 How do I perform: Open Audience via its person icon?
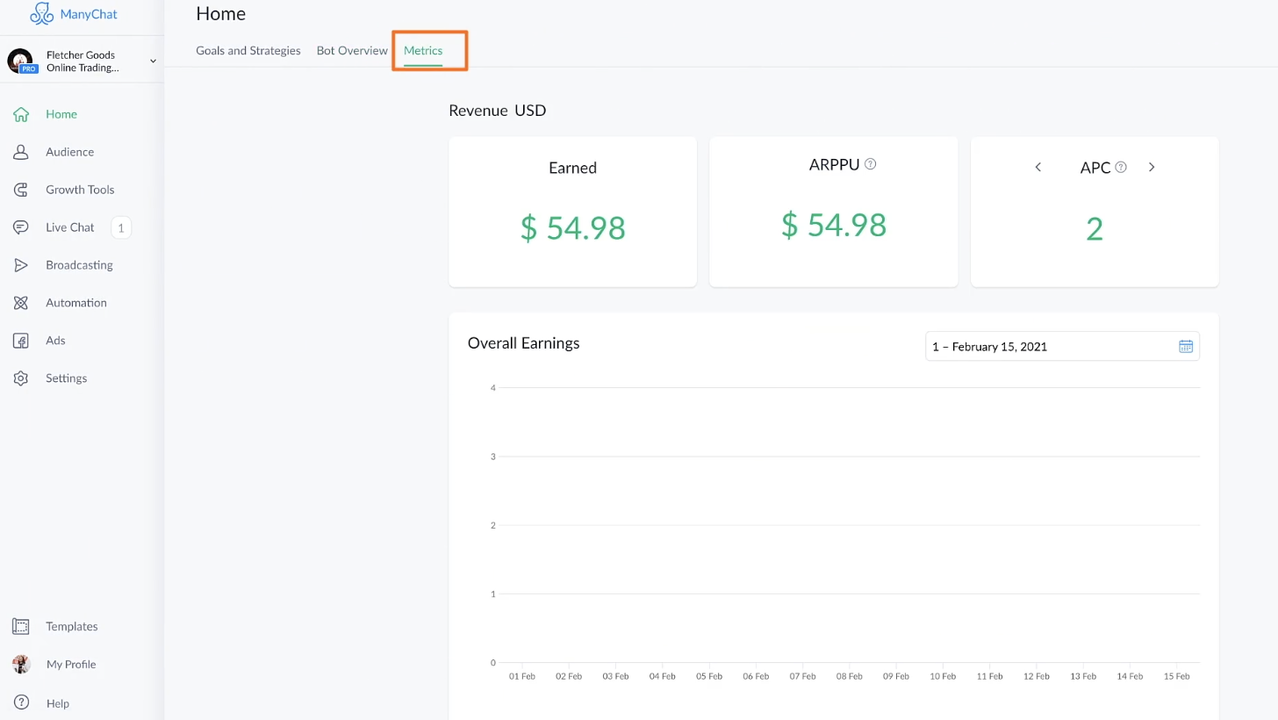pyautogui.click(x=21, y=152)
